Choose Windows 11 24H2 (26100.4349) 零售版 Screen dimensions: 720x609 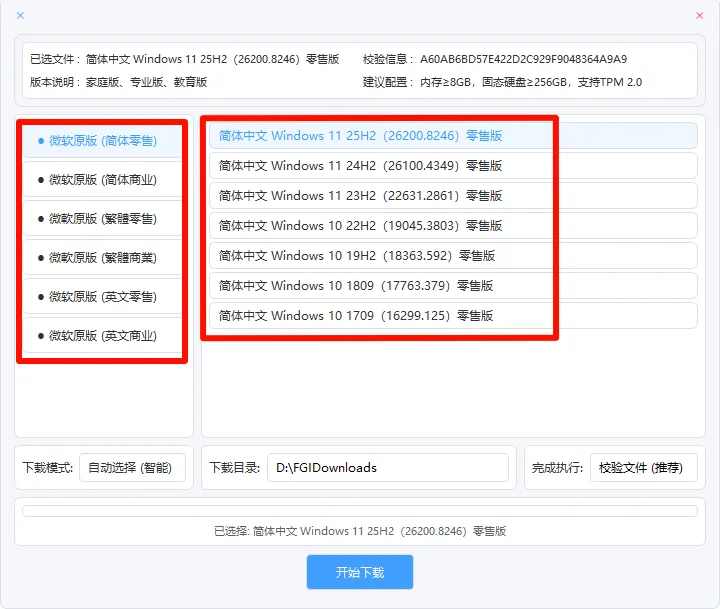pyautogui.click(x=453, y=165)
